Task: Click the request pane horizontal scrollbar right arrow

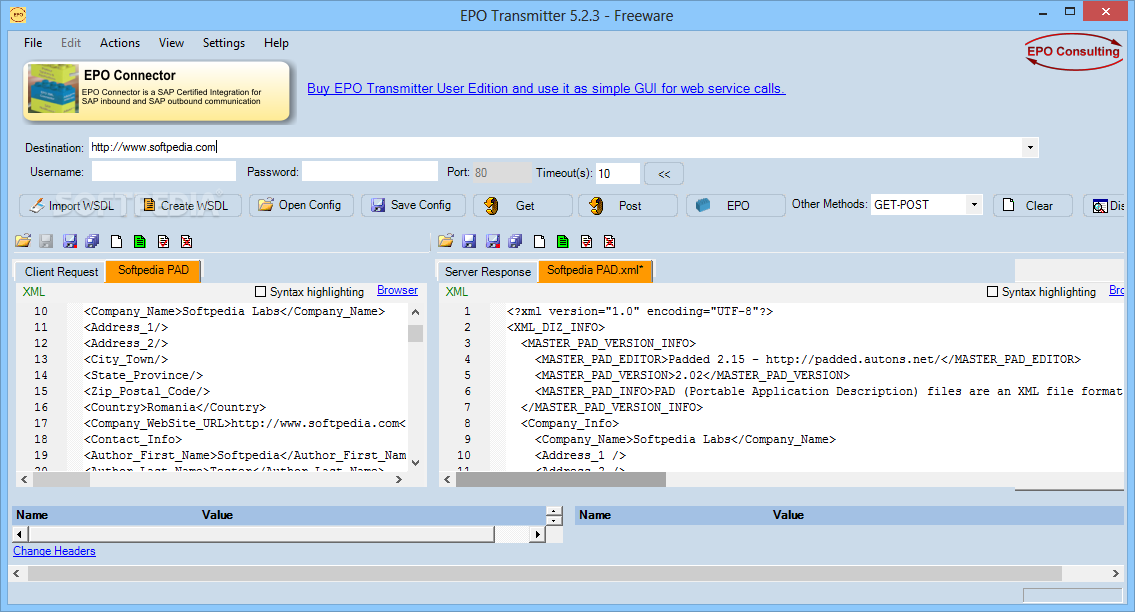Action: [399, 479]
